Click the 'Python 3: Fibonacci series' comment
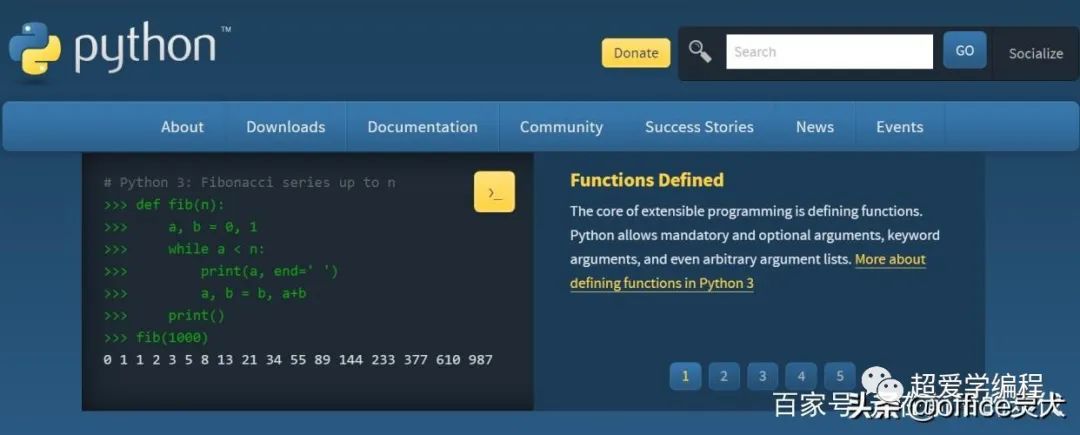 tap(250, 182)
